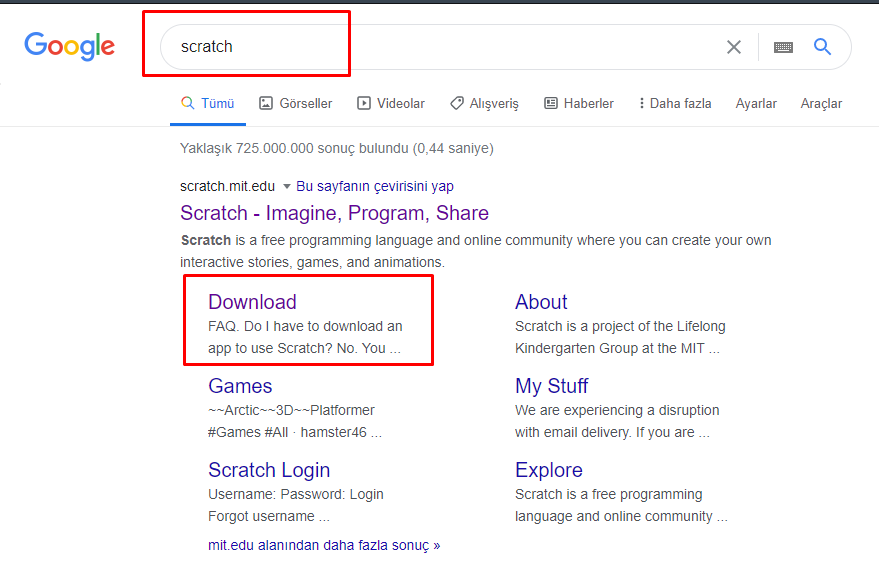Open Scratch - Imagine, Program, Share result
879x563 pixels.
pos(334,213)
